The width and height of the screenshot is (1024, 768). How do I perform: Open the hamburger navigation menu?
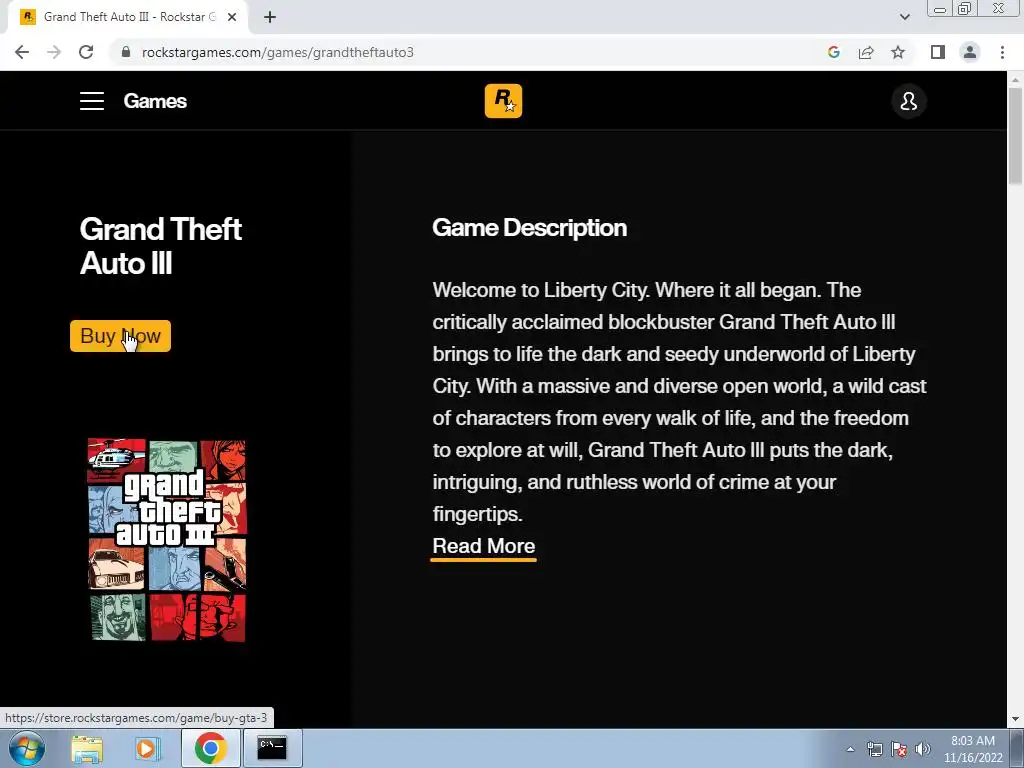click(x=92, y=101)
